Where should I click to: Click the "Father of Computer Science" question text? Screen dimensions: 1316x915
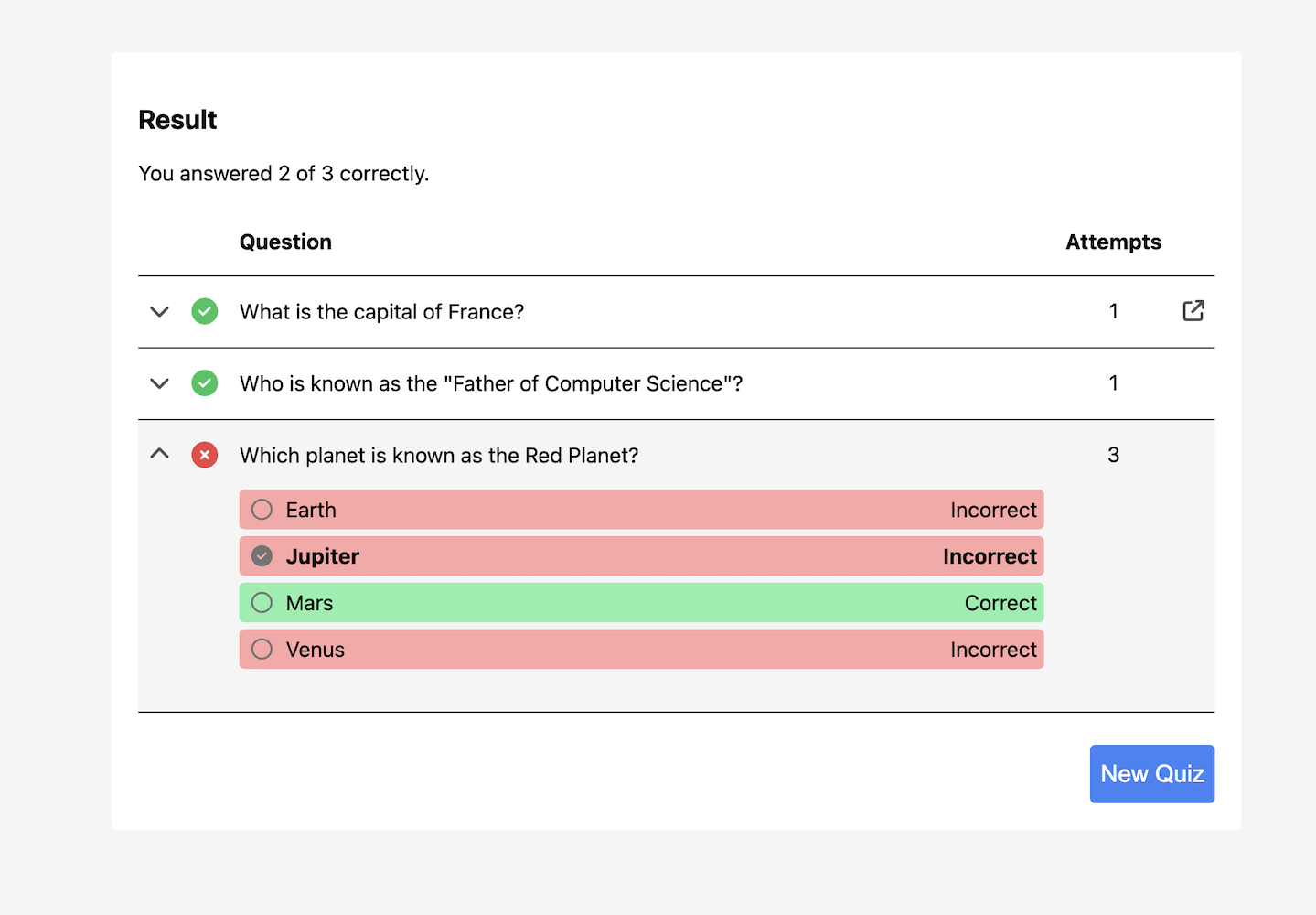pos(490,383)
